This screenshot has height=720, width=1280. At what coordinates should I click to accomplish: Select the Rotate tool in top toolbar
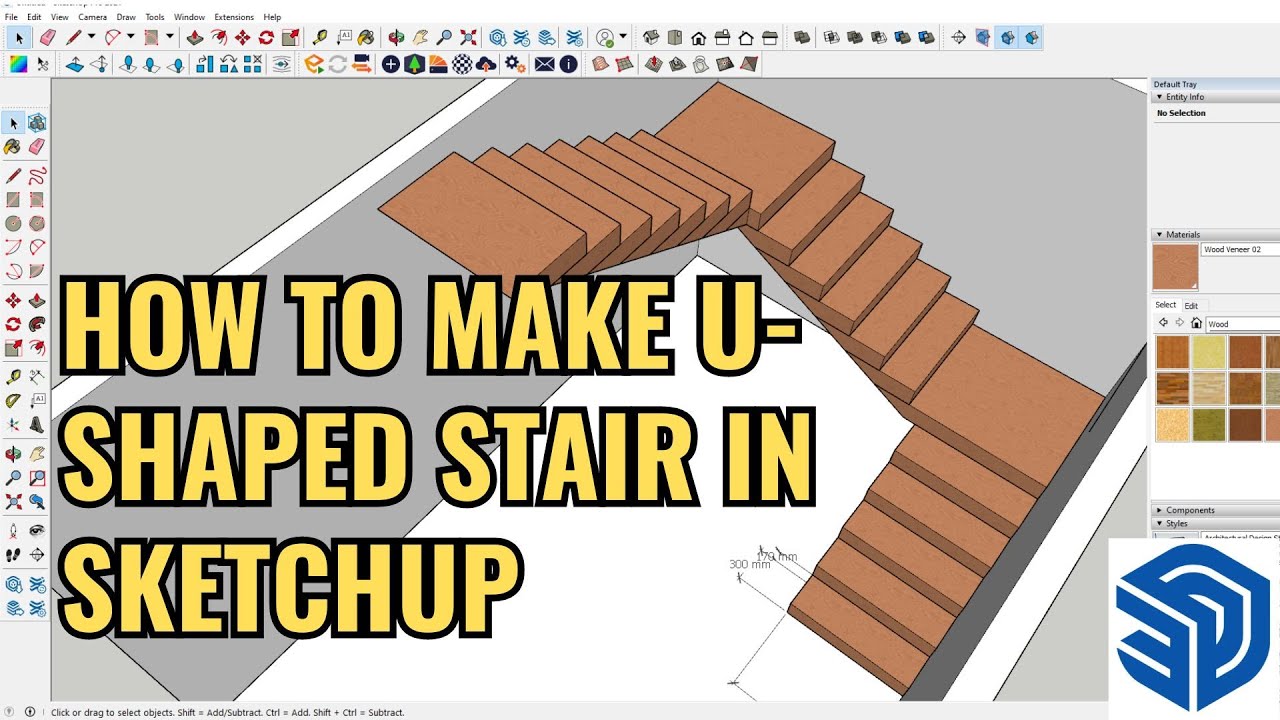click(266, 38)
